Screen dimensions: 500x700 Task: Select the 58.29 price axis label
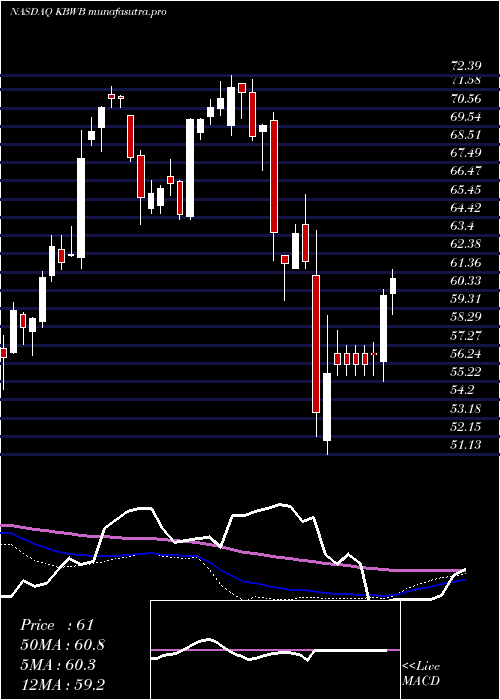click(466, 317)
